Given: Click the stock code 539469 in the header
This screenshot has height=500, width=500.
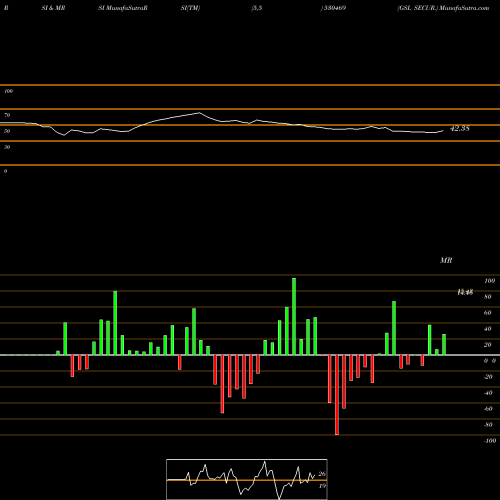Looking at the screenshot, I should tap(334, 8).
